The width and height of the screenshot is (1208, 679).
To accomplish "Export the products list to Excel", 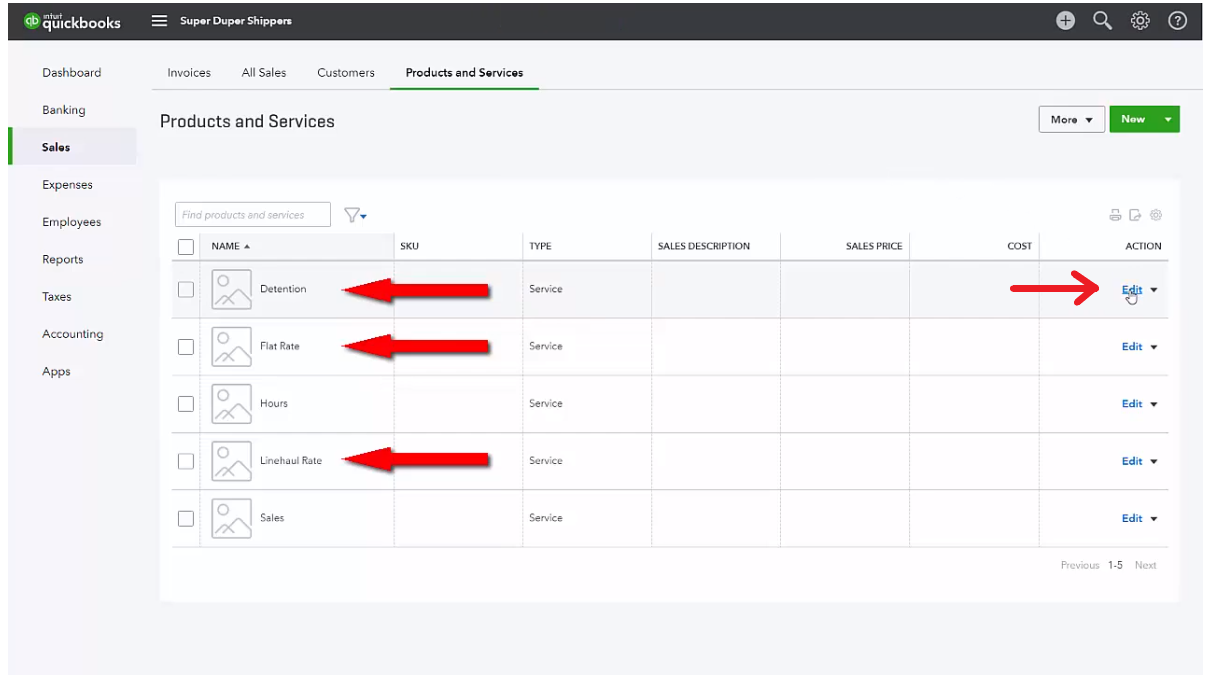I will tap(1136, 215).
